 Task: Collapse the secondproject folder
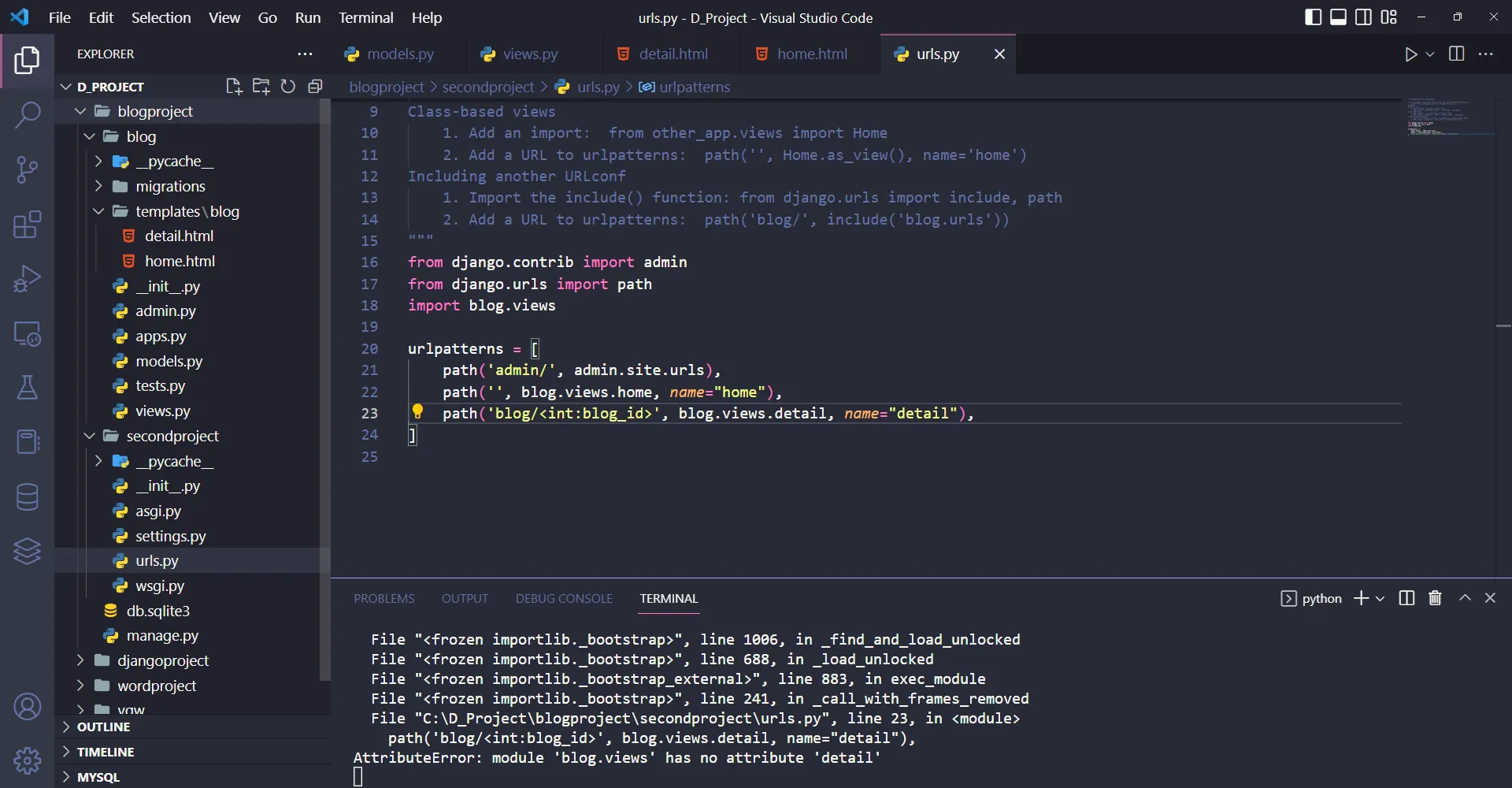pyautogui.click(x=90, y=436)
